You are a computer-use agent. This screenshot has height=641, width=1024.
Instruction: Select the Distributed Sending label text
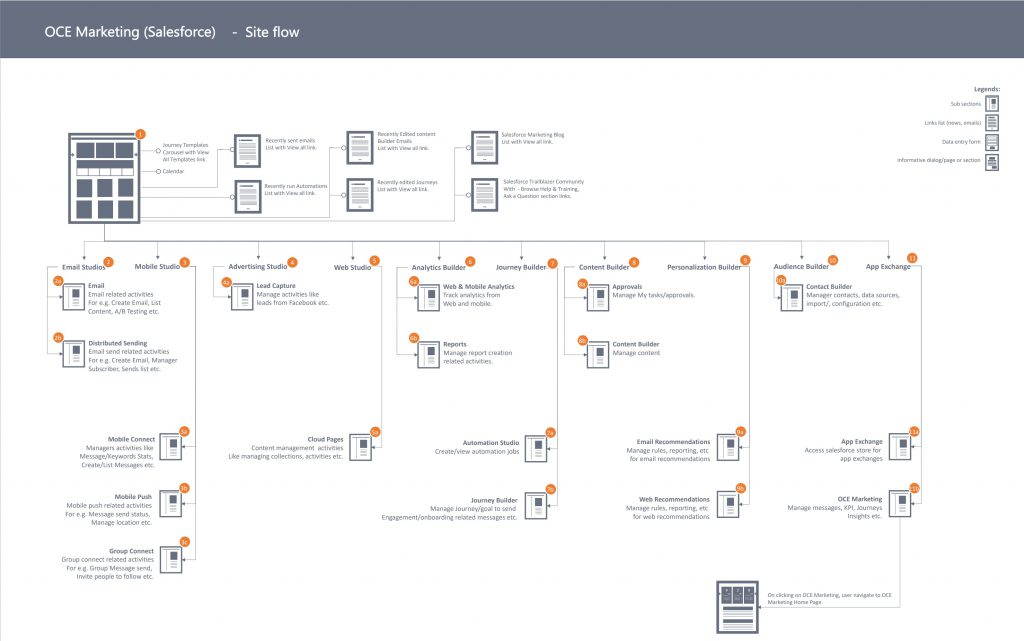(x=118, y=343)
